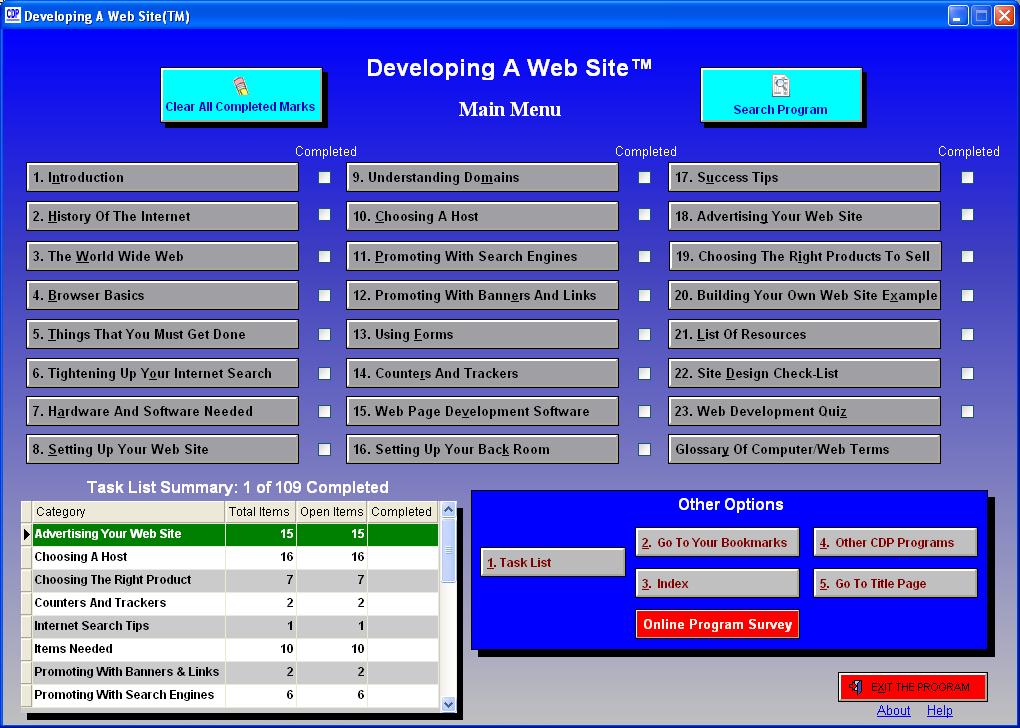Minimize the Developing A Web Site window
This screenshot has height=728, width=1020.
click(958, 16)
